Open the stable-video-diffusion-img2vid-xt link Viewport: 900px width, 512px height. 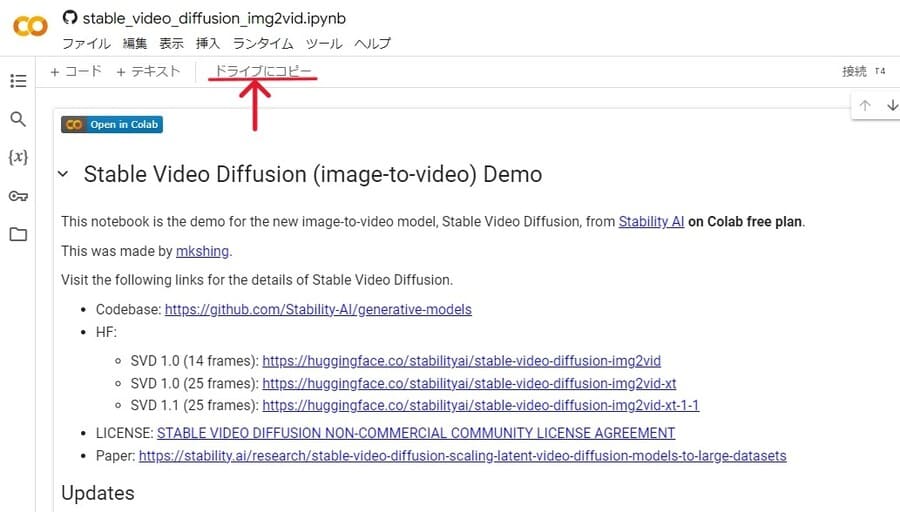click(x=469, y=383)
